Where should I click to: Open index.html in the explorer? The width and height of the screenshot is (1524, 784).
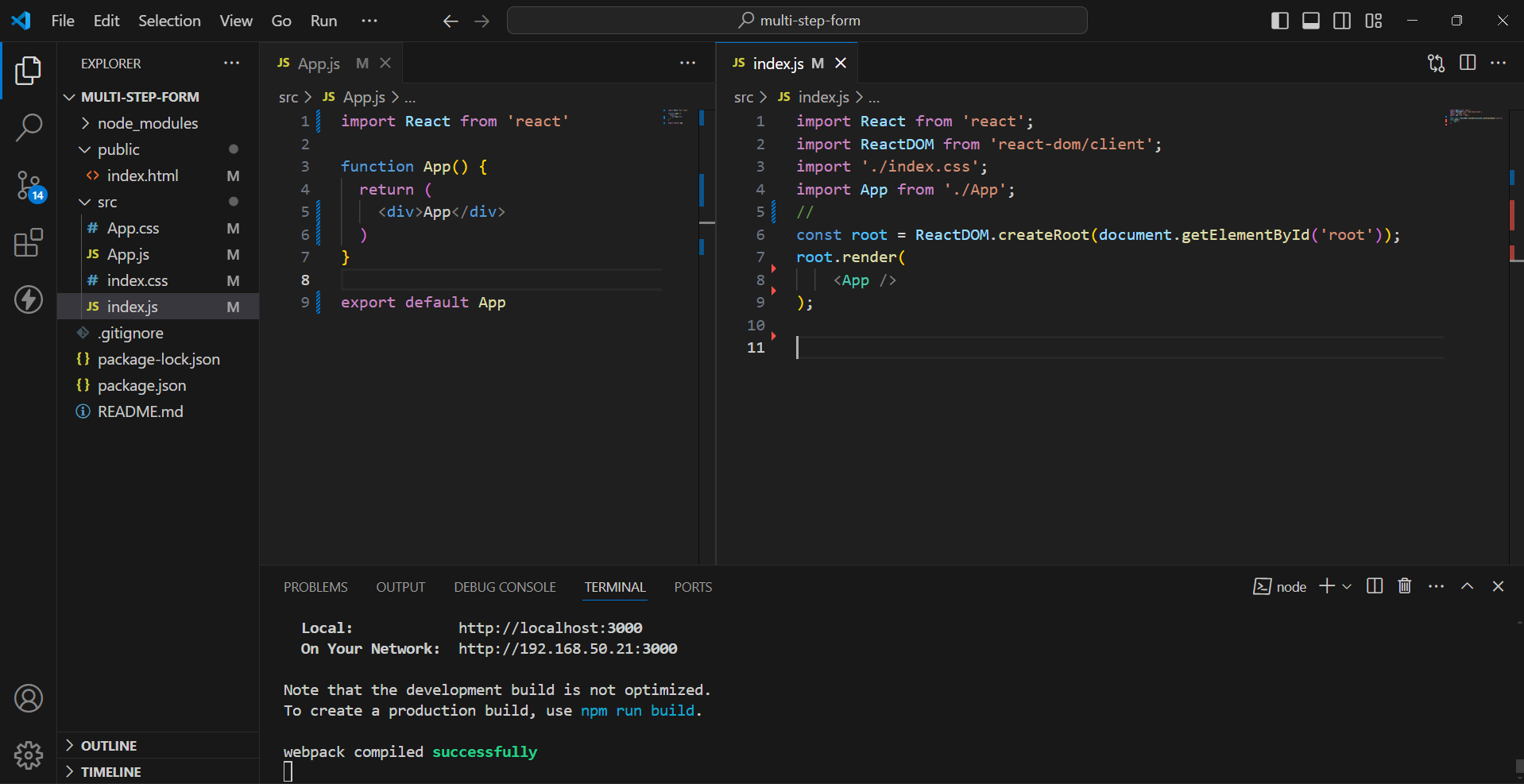[158, 176]
